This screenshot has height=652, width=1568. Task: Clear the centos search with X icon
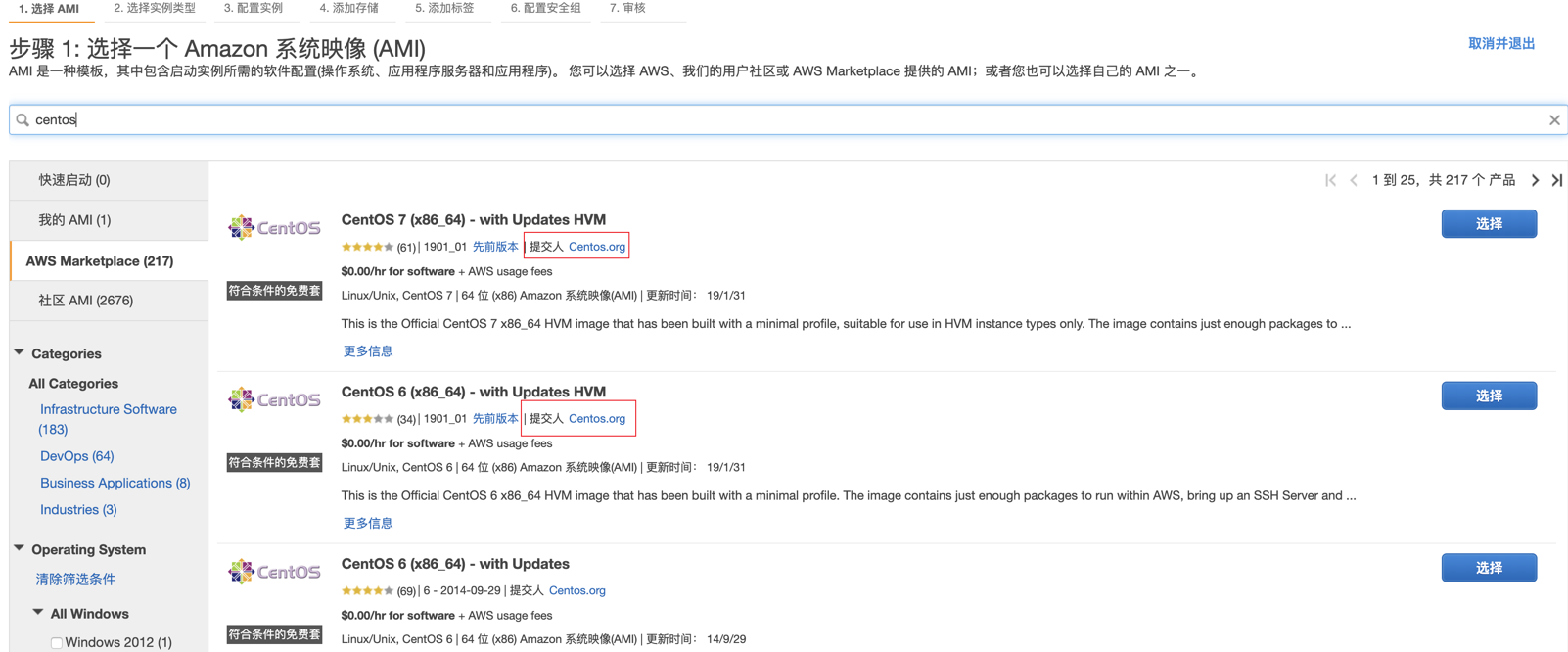(x=1554, y=120)
